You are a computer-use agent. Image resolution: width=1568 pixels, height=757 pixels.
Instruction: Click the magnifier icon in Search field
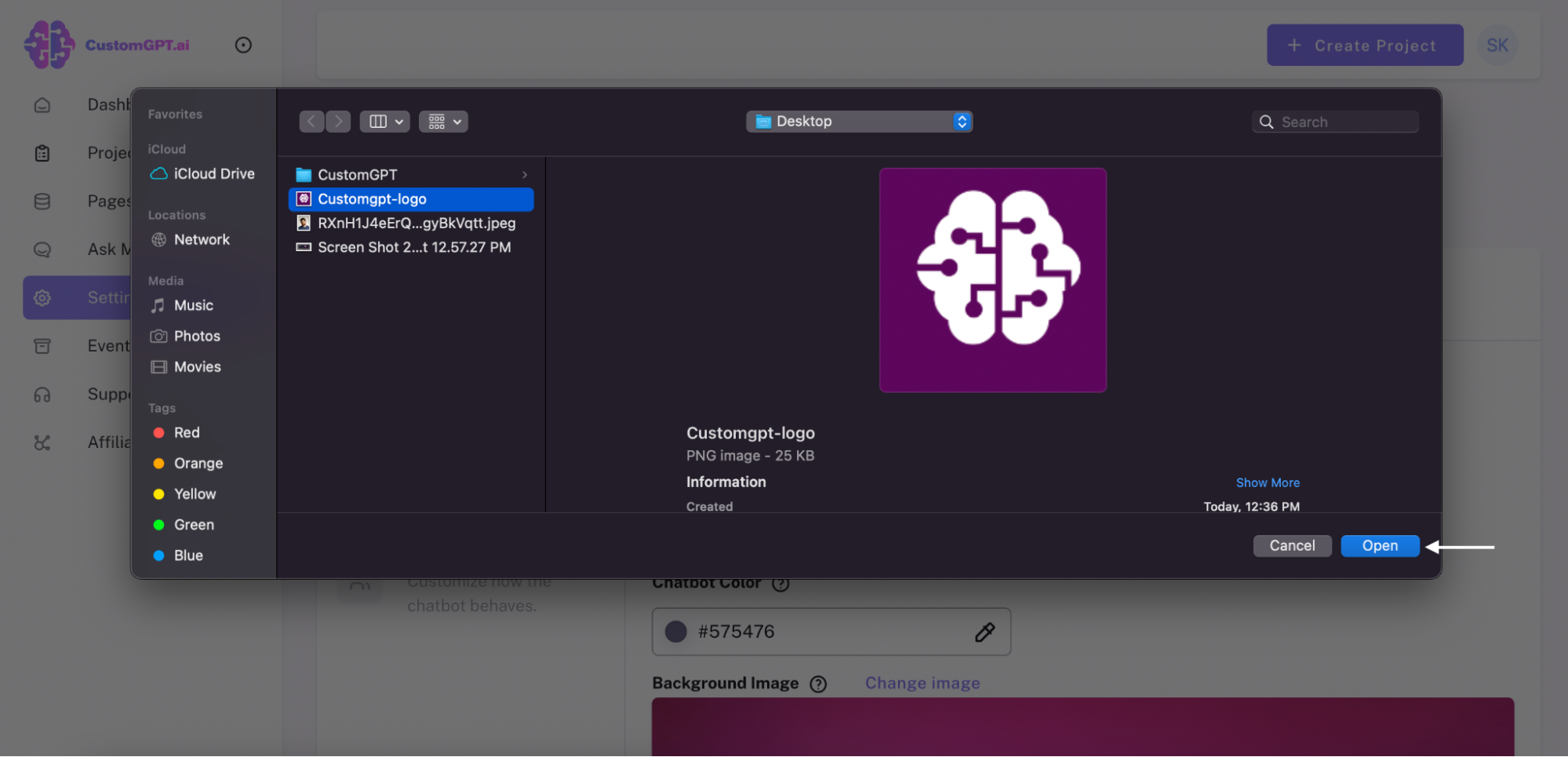point(1266,122)
